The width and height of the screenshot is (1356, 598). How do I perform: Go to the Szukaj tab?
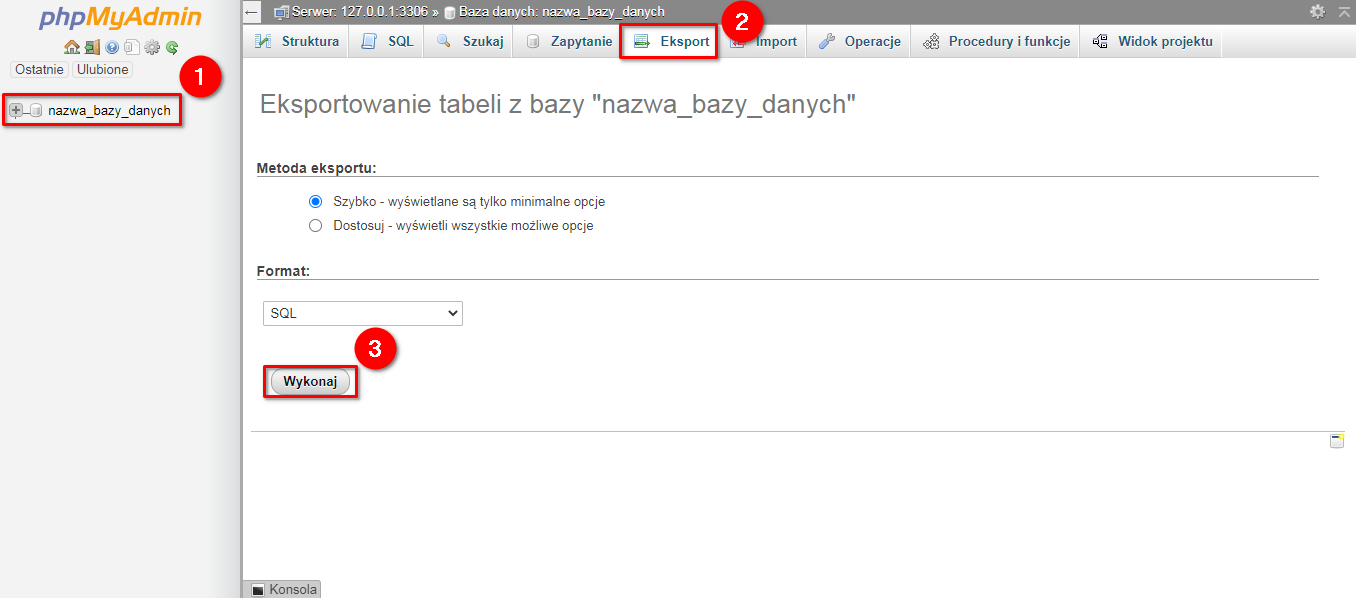point(470,42)
